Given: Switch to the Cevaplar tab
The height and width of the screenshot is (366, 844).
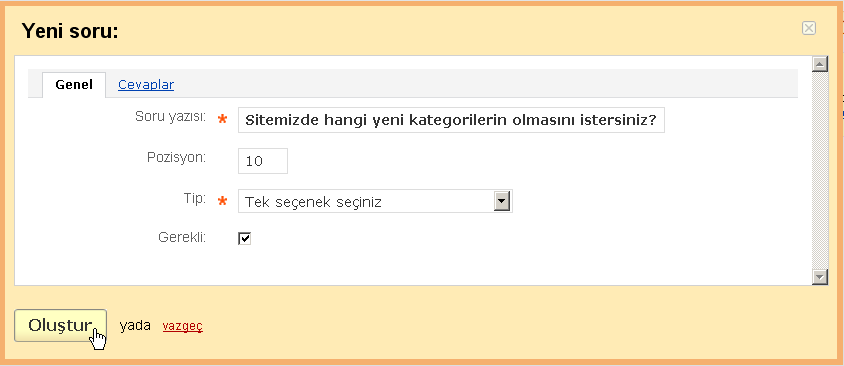Looking at the screenshot, I should pos(146,85).
